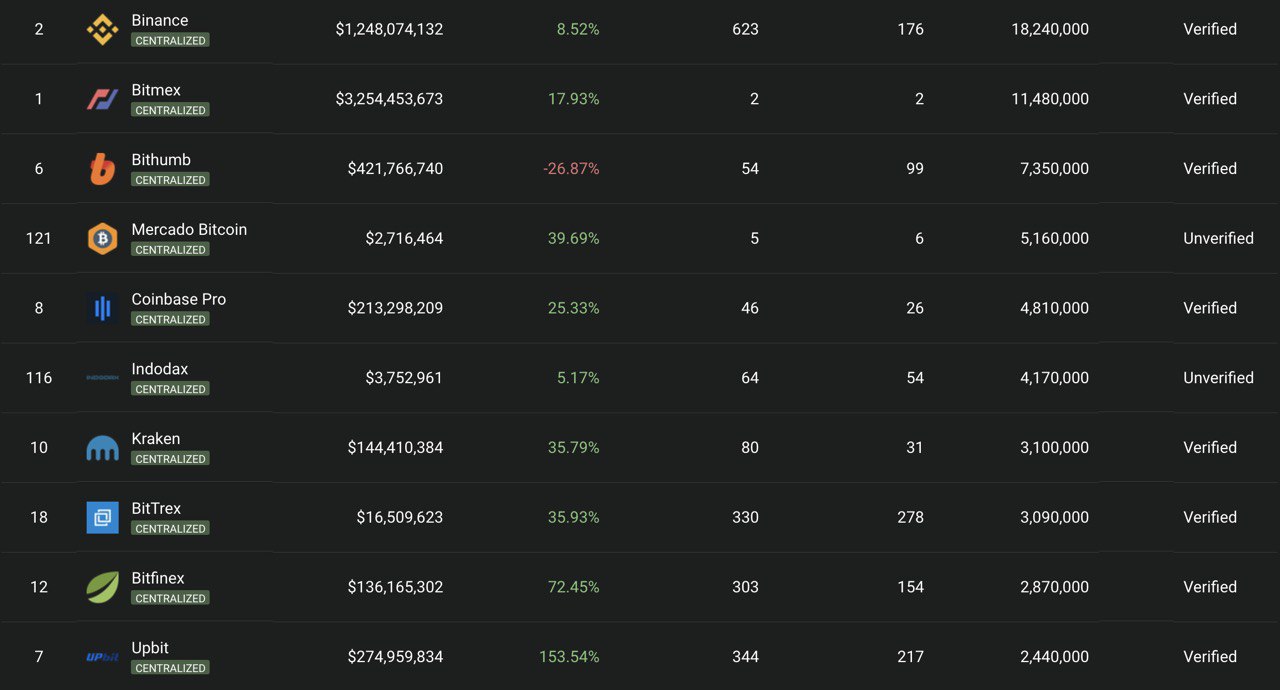Viewport: 1280px width, 690px height.
Task: Select BitTrex volume $16,509,623
Action: (x=400, y=517)
